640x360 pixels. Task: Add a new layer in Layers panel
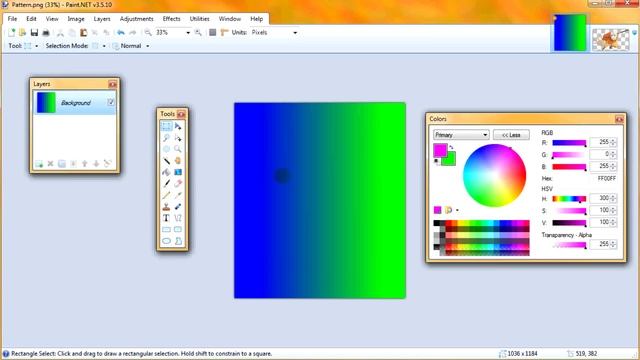tap(39, 164)
